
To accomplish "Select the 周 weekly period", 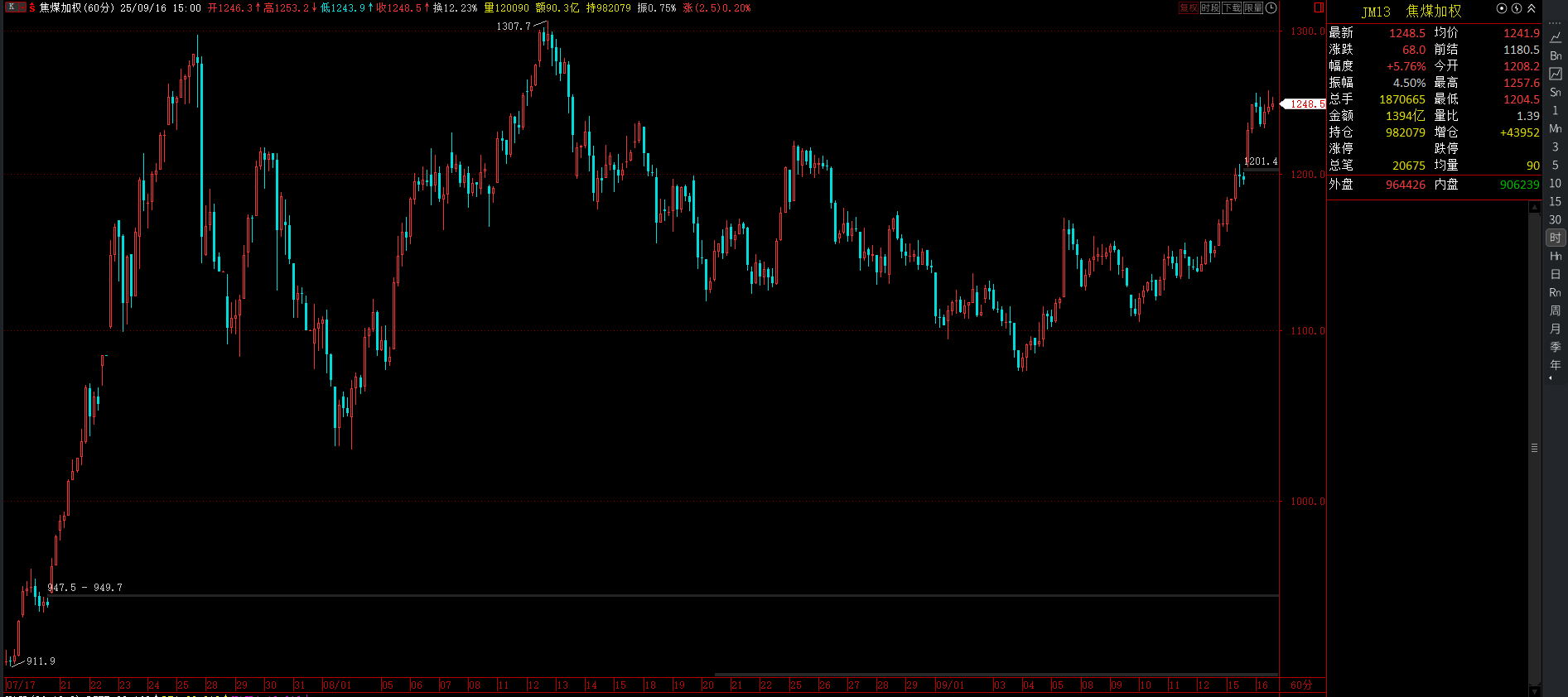I will point(1556,310).
